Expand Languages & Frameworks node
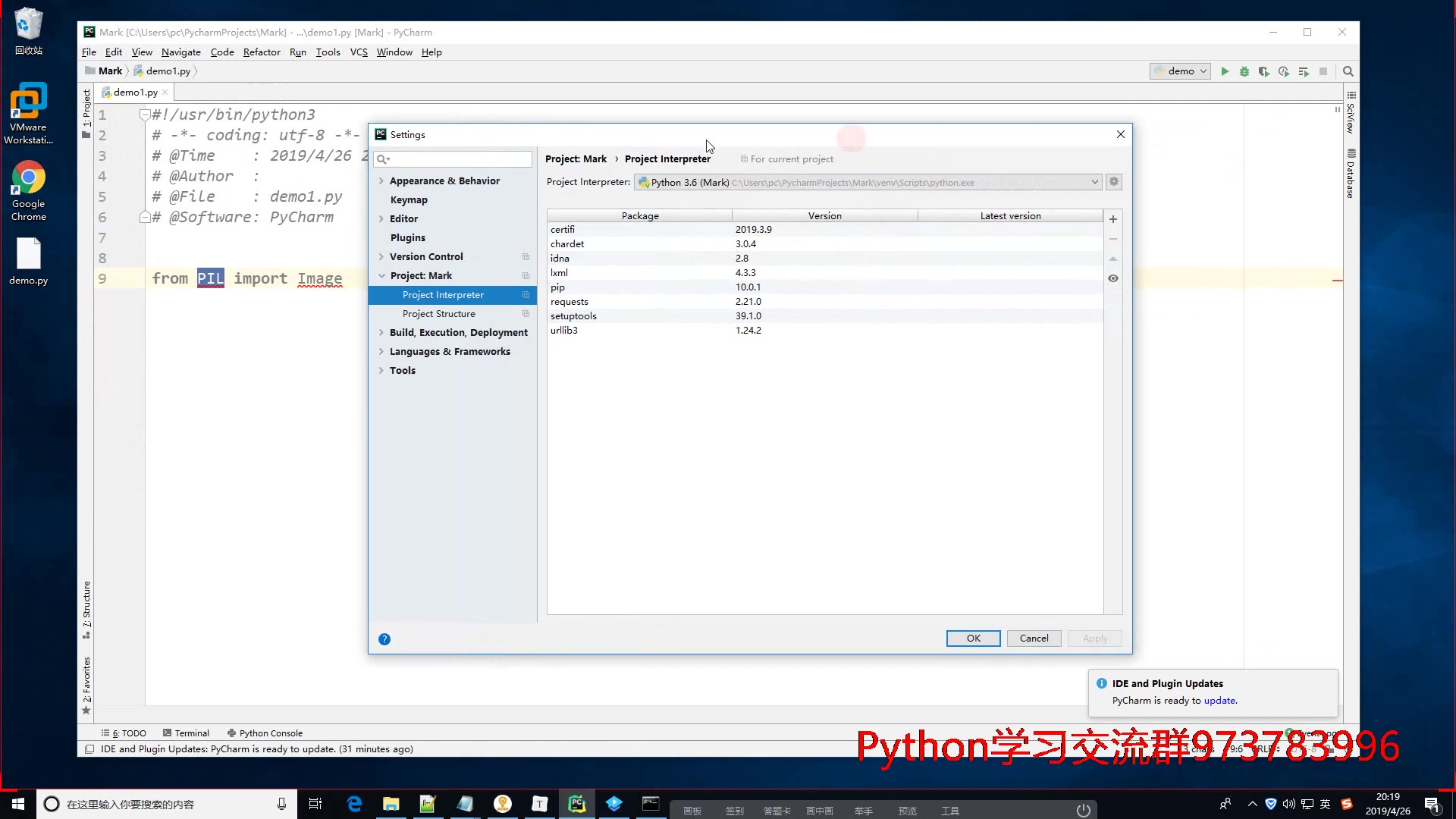 (x=381, y=352)
